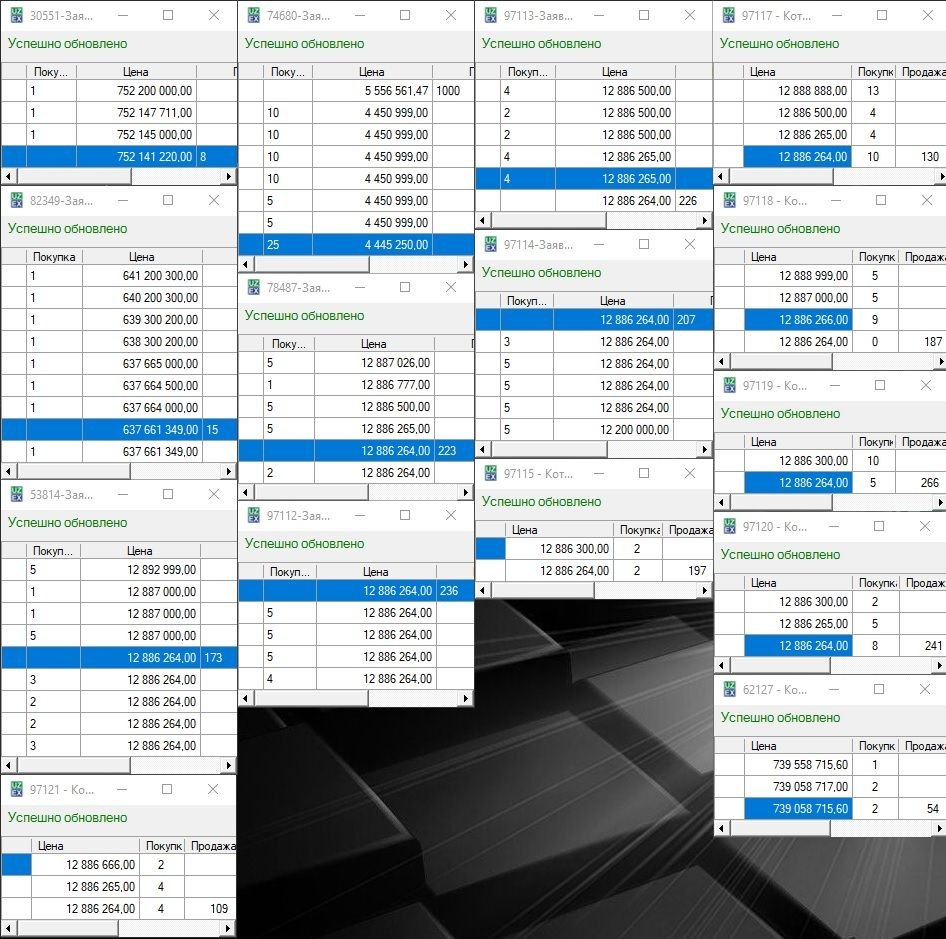
Task: Open system menu icon of window 97113
Action: click(x=489, y=16)
